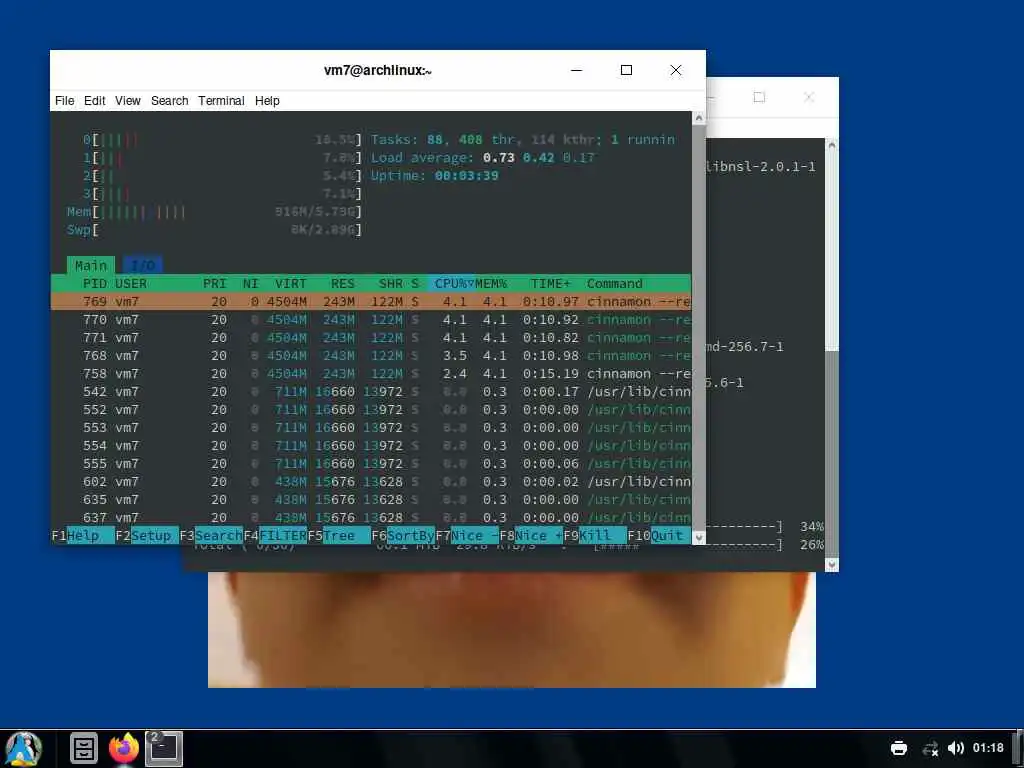The height and width of the screenshot is (768, 1024).
Task: Click F2 Setup in htop footer
Action: [x=147, y=536]
